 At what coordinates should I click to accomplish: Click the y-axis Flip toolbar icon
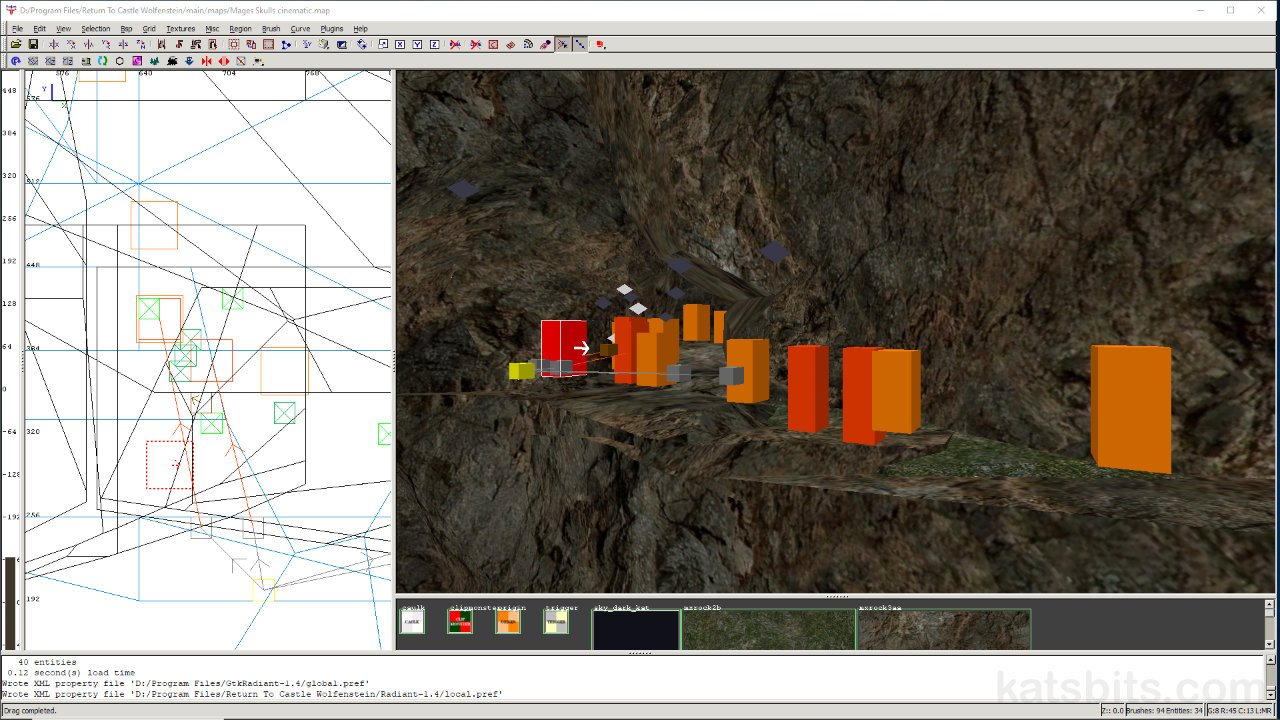[x=89, y=44]
